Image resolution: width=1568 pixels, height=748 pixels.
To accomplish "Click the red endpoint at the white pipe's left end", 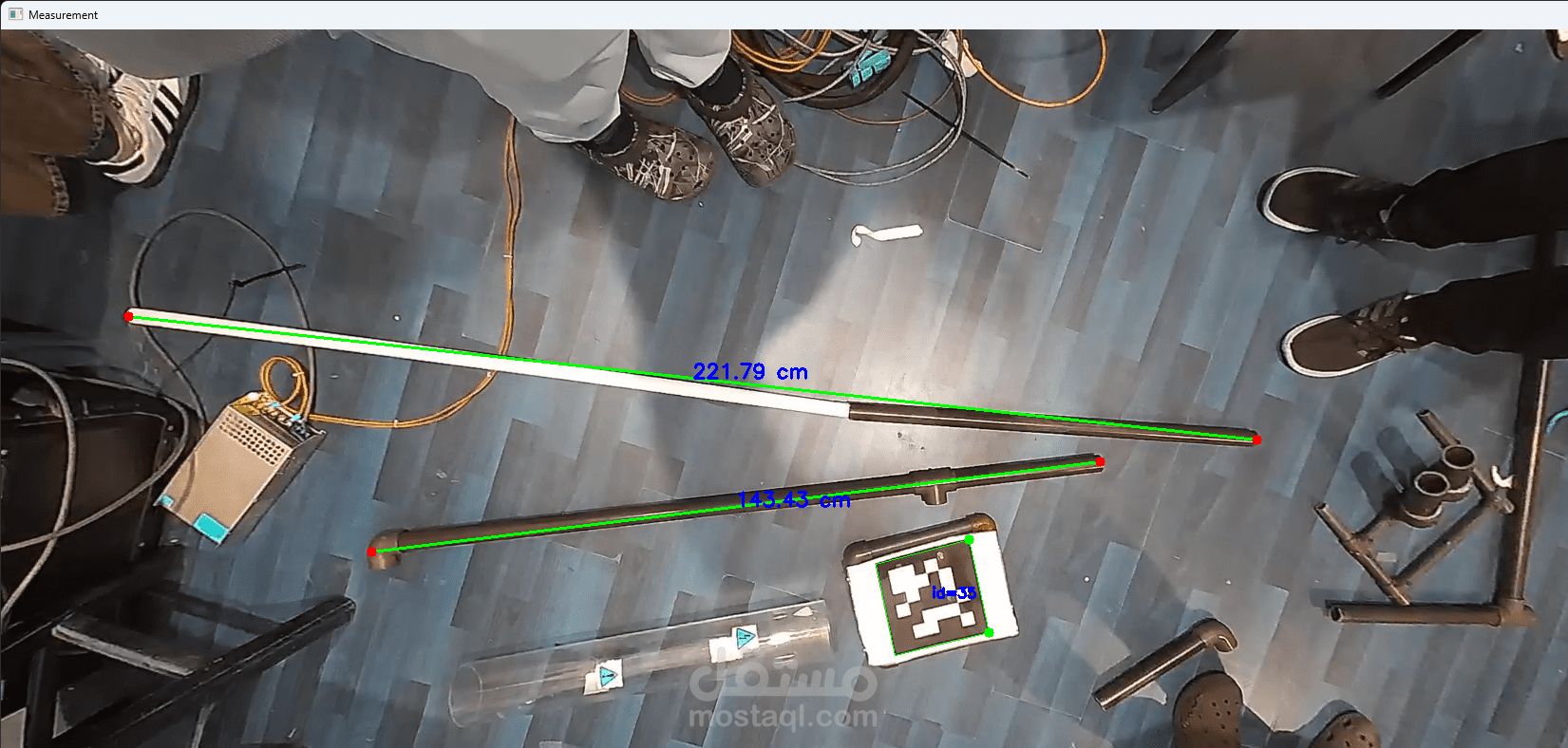I will tap(129, 316).
